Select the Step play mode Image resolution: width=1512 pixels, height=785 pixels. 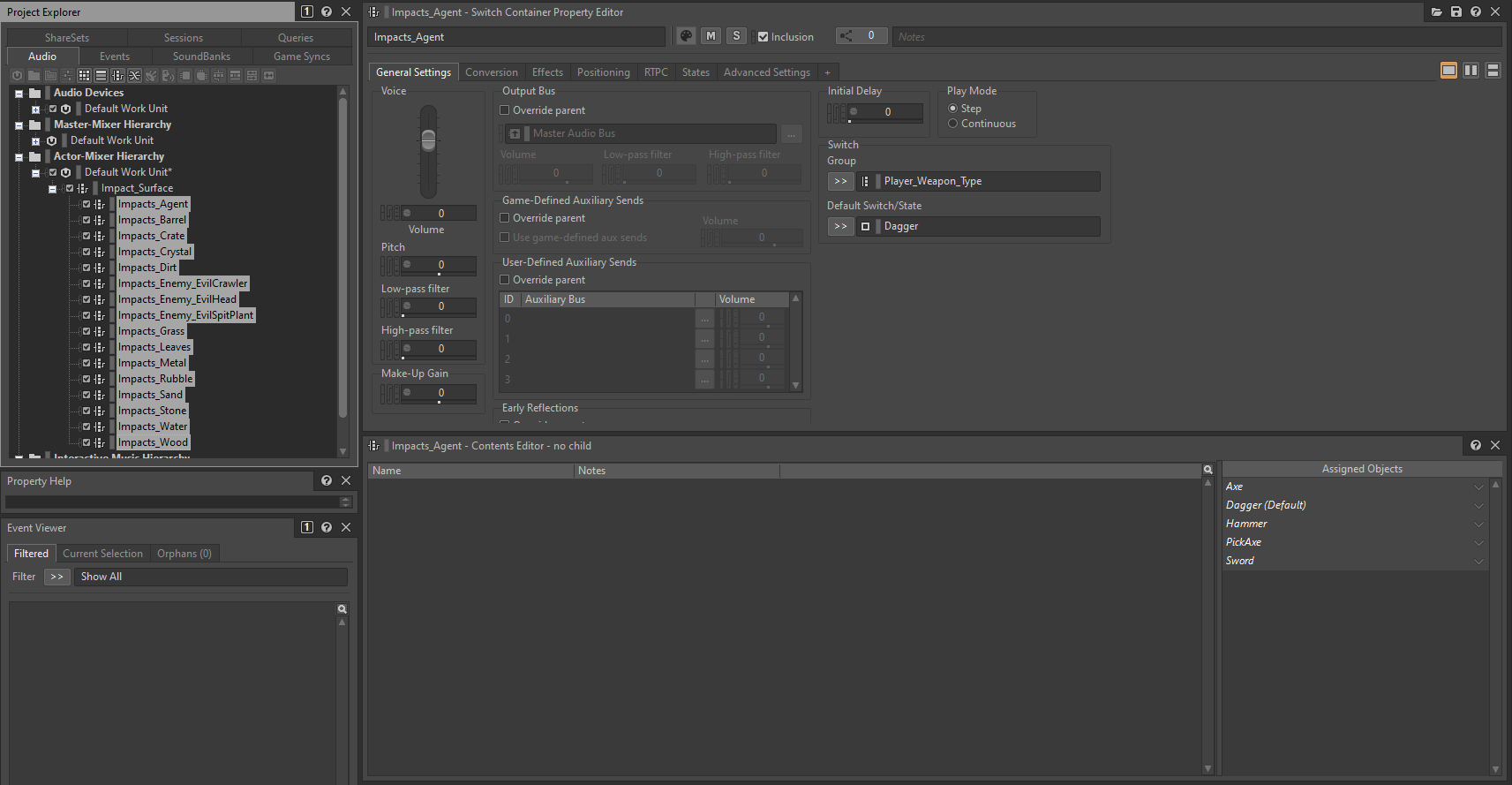point(952,109)
